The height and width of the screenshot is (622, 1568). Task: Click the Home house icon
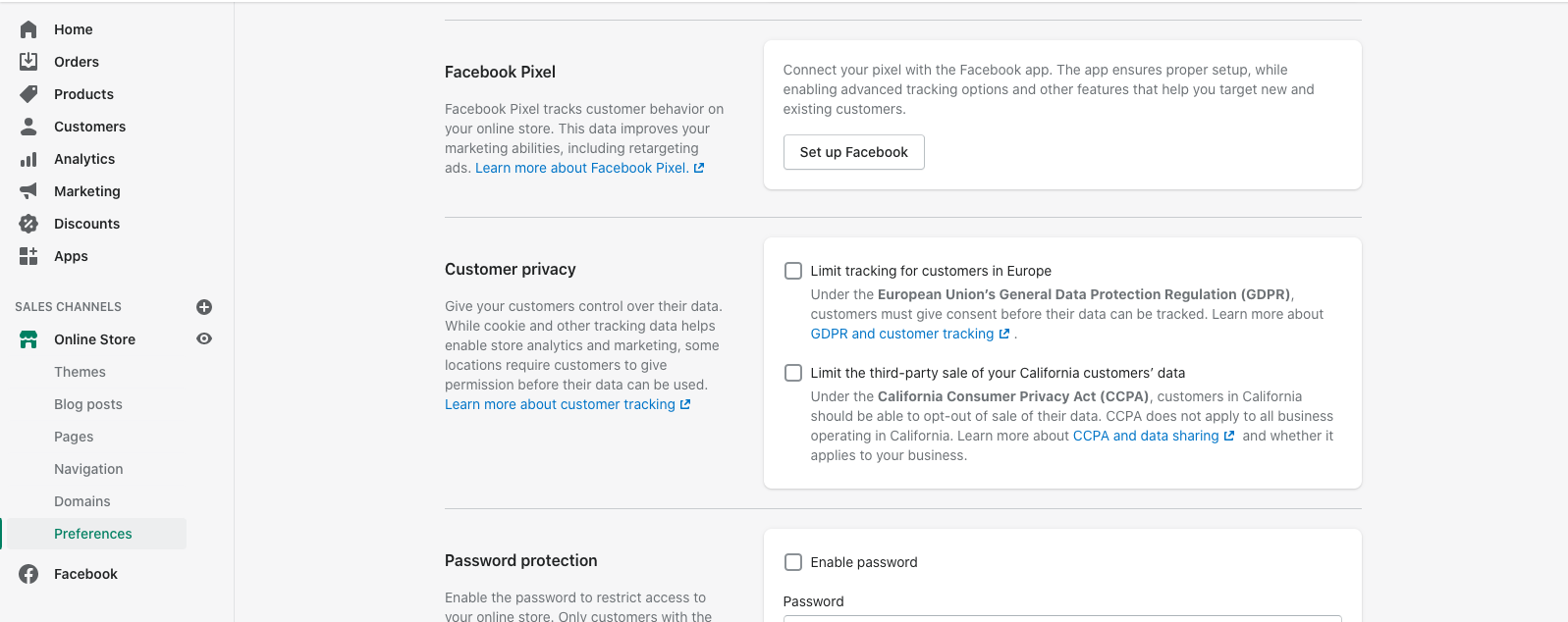click(x=28, y=29)
